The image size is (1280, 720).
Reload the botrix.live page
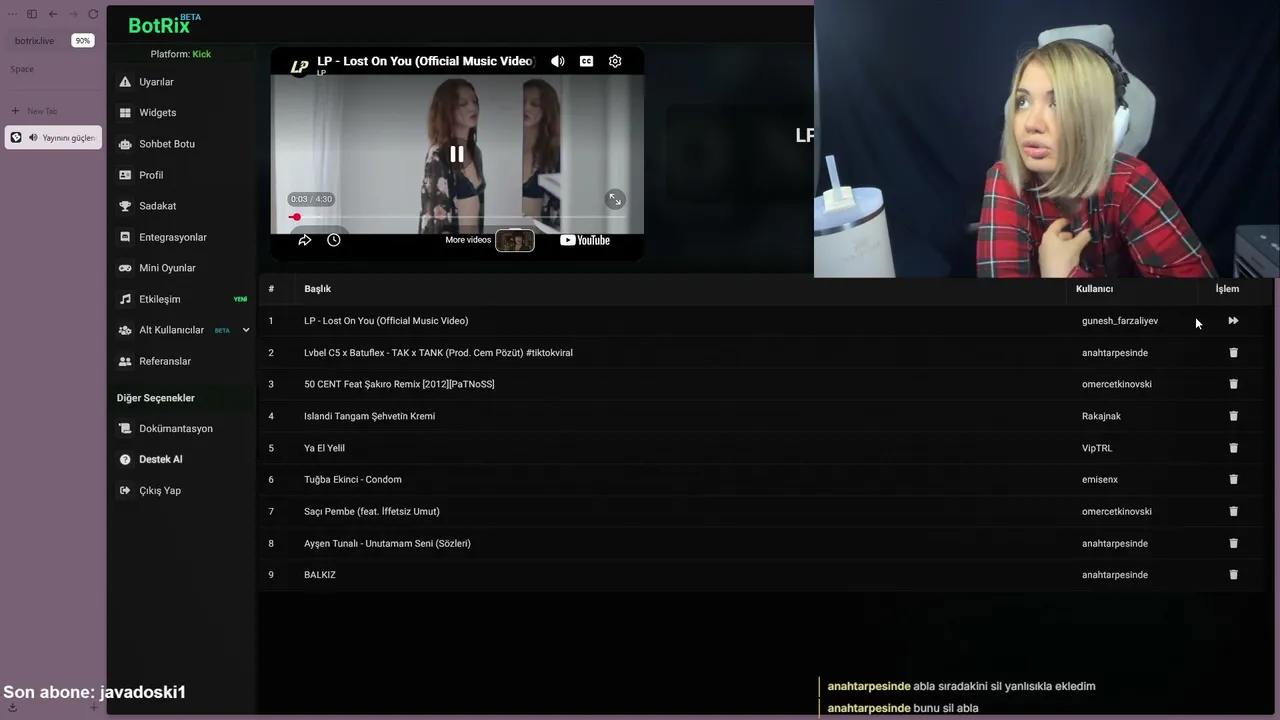point(93,14)
